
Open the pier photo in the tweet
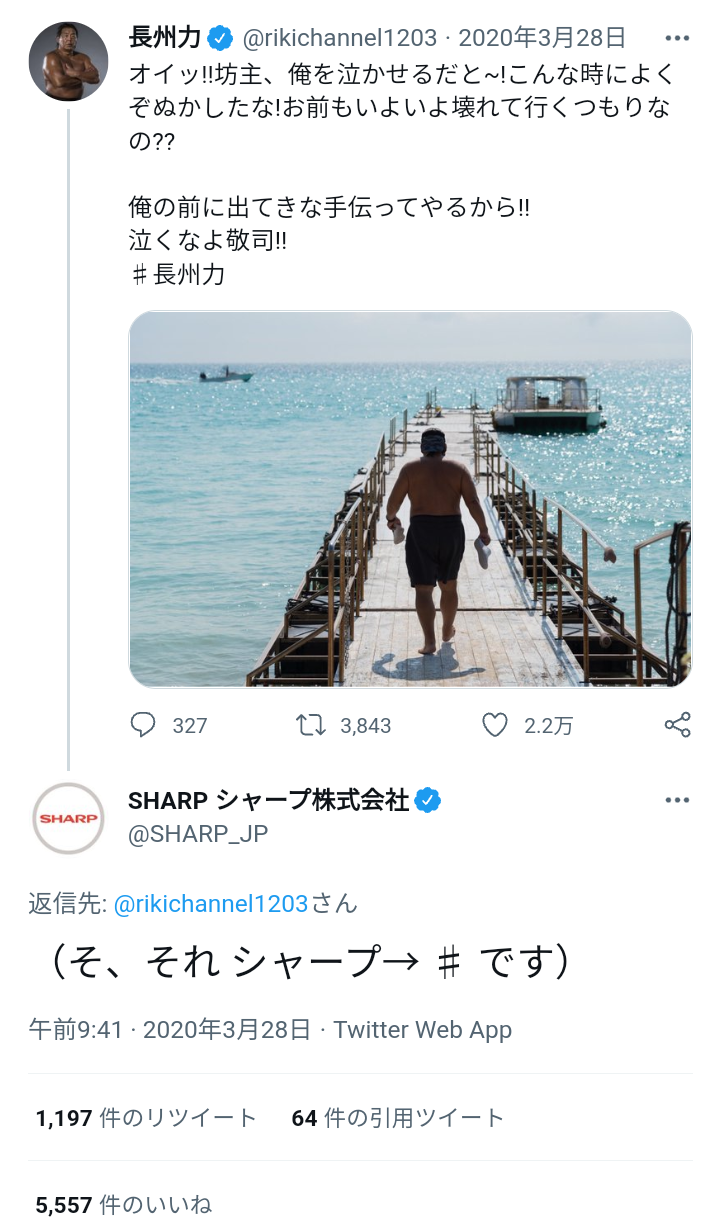coord(411,499)
